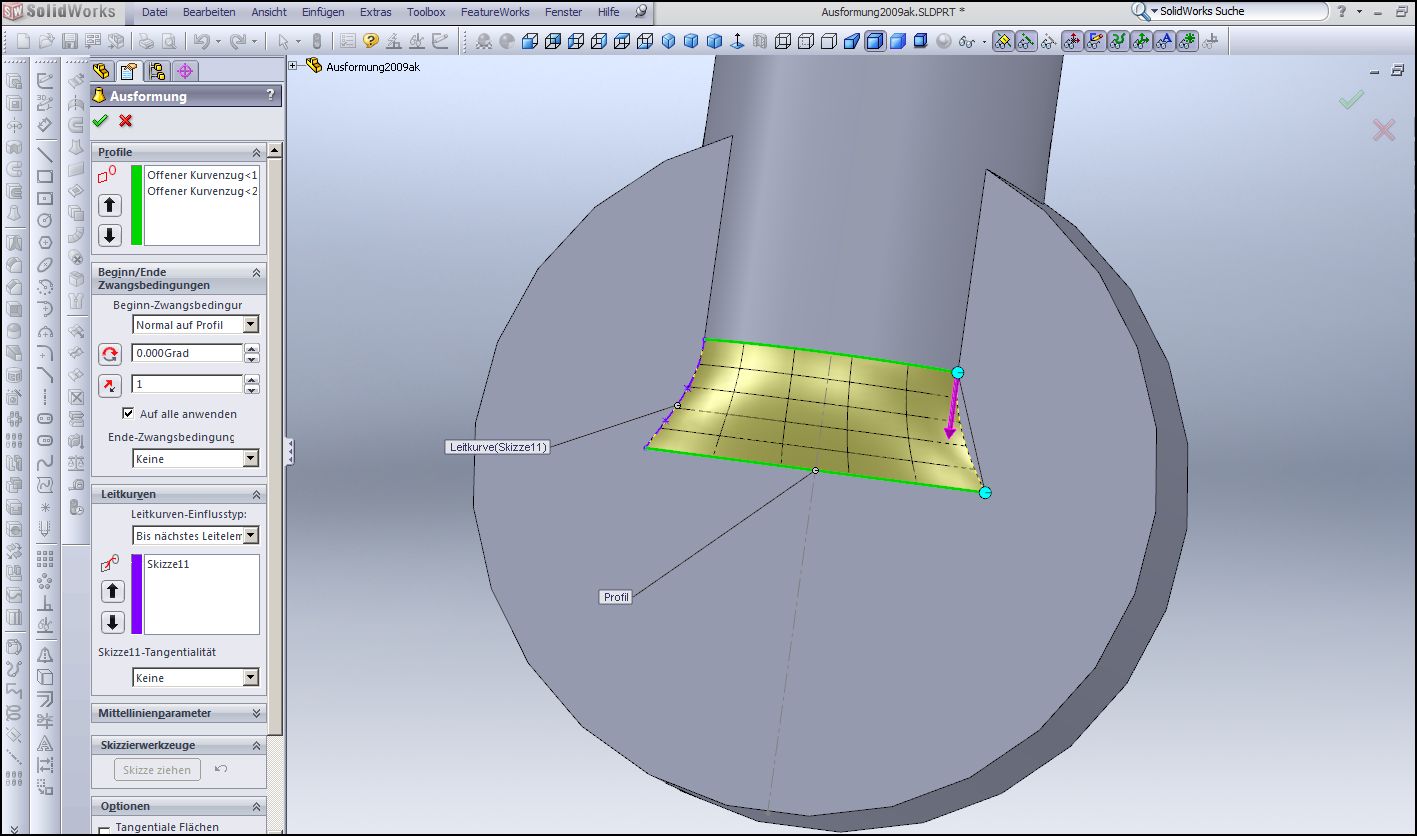Screen dimensions: 1417x836
Task: Open the ConfigurationManager tab icon
Action: click(156, 71)
